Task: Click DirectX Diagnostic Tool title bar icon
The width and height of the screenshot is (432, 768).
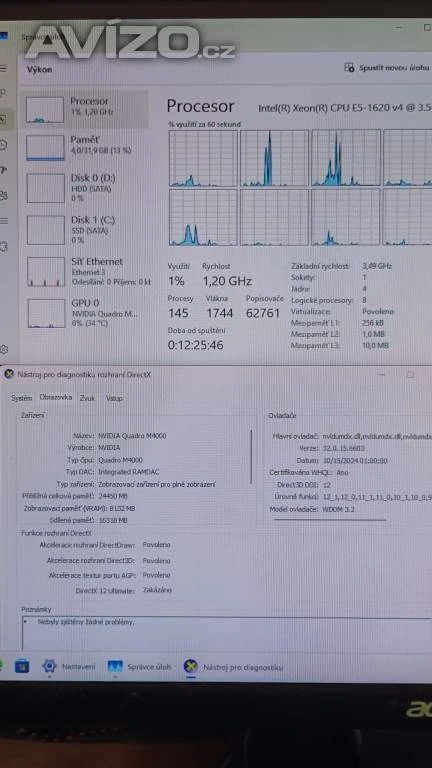Action: (9, 375)
